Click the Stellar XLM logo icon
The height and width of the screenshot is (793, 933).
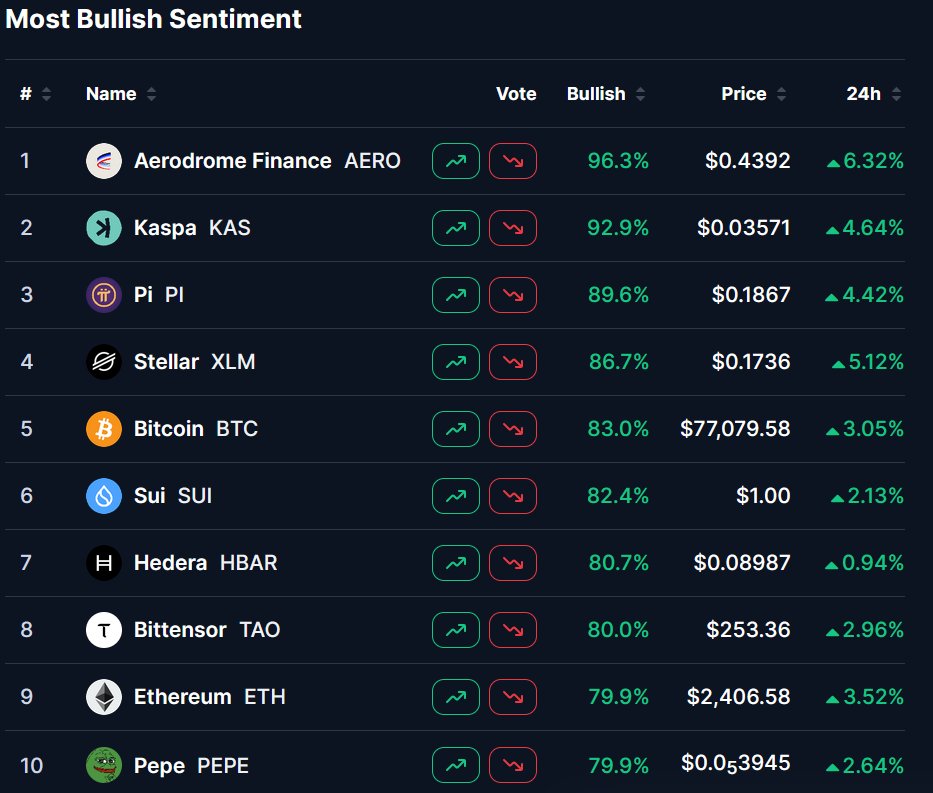coord(104,362)
